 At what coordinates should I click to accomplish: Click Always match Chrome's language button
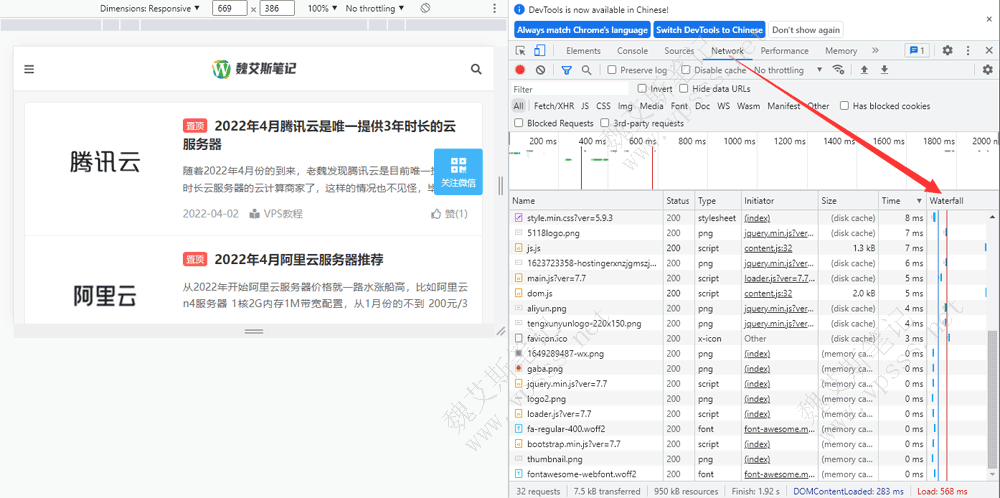pyautogui.click(x=582, y=30)
